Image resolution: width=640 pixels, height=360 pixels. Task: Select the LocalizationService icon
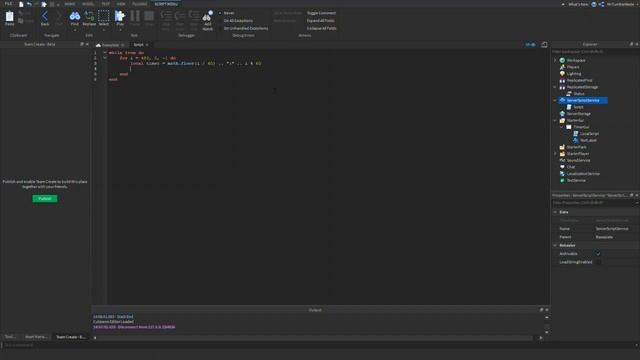[562, 173]
